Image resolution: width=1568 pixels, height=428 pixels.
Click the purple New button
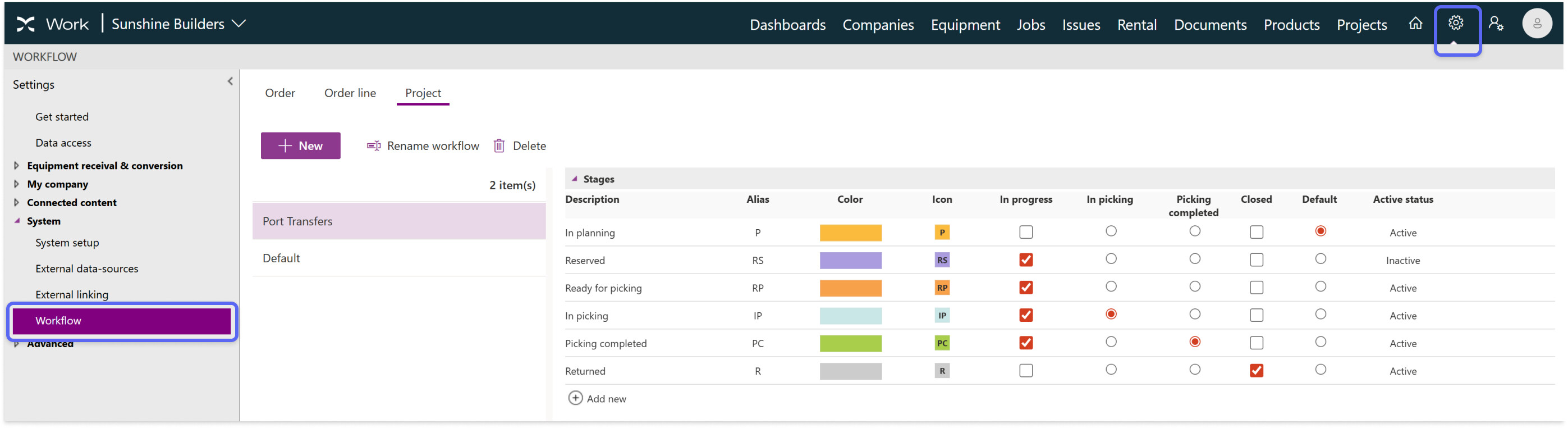pos(300,145)
